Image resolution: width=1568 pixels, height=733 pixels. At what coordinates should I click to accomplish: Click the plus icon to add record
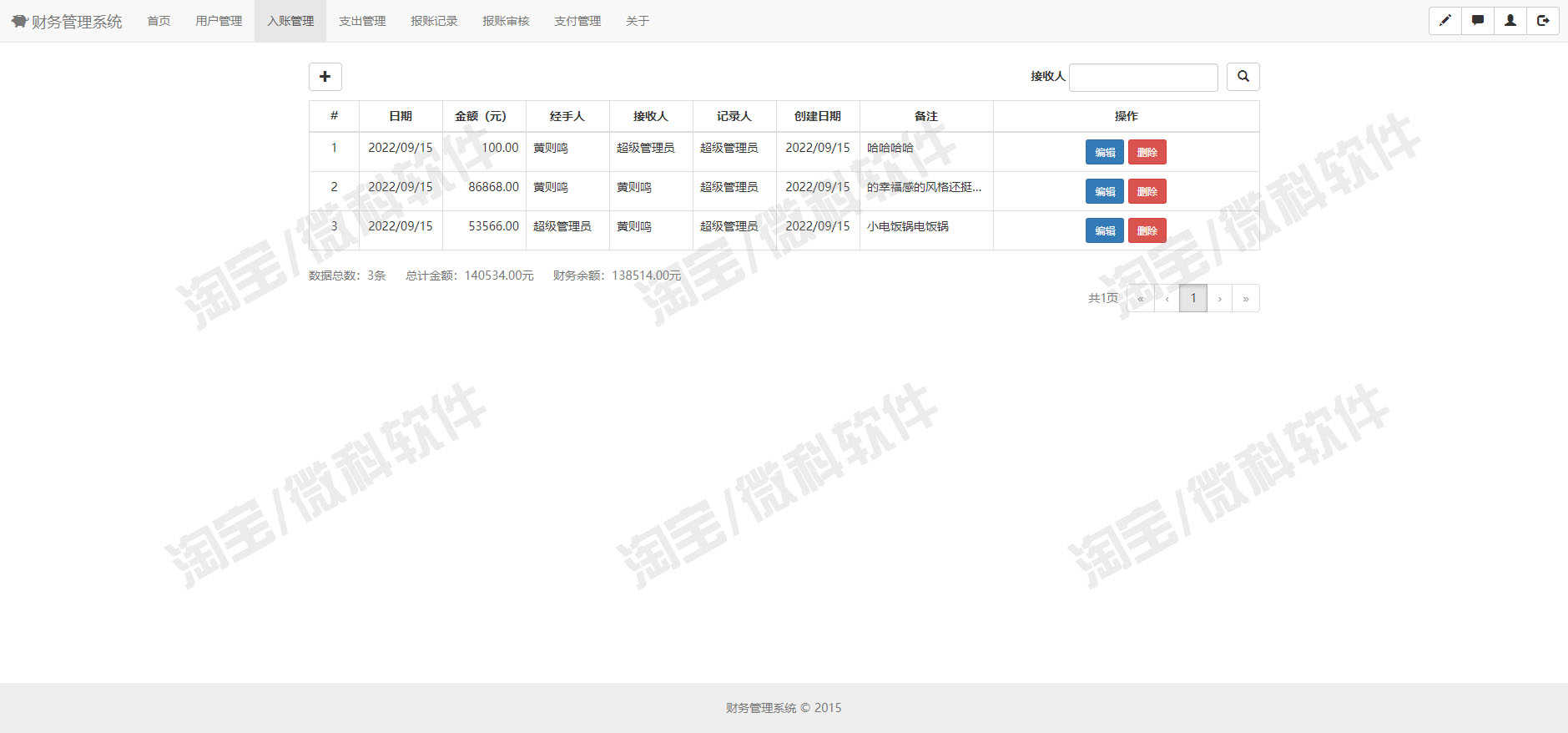(x=325, y=77)
